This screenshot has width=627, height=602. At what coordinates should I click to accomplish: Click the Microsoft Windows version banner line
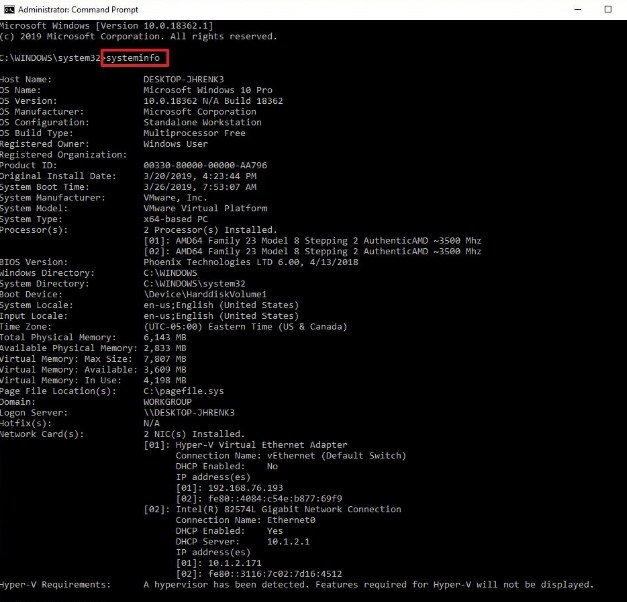tap(106, 26)
